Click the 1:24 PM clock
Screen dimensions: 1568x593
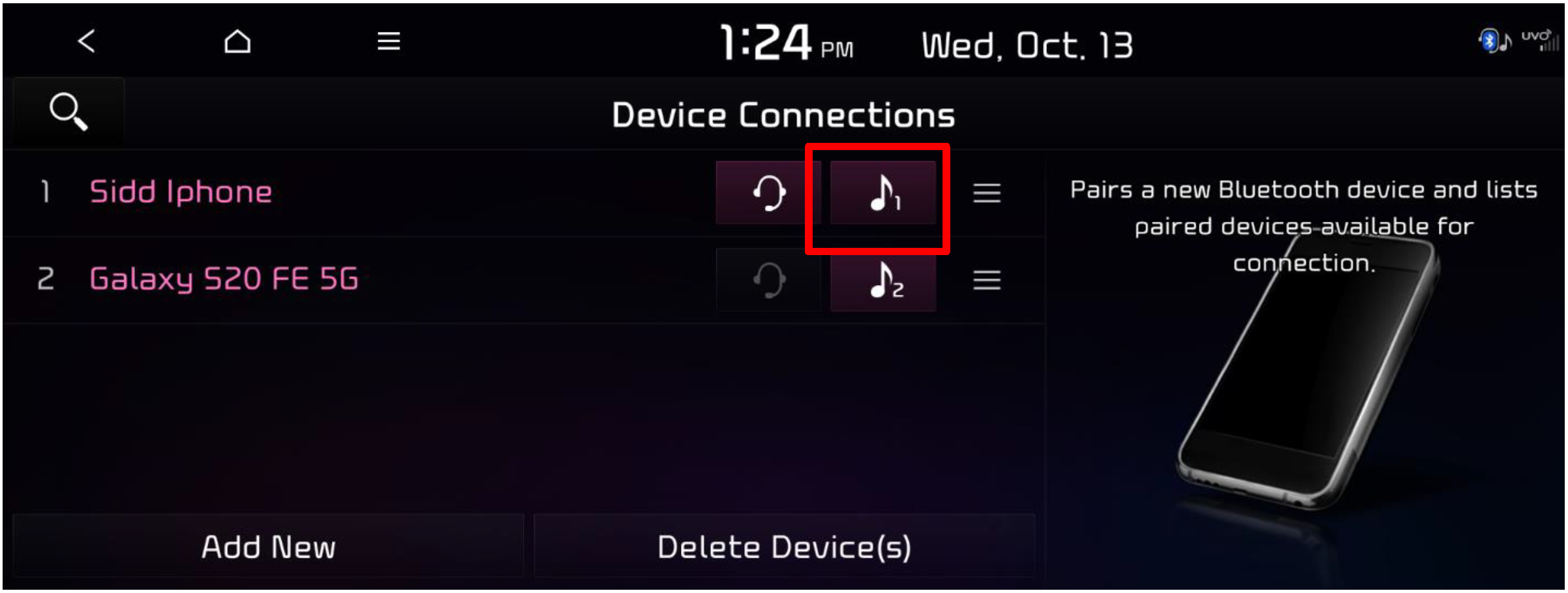[x=787, y=43]
